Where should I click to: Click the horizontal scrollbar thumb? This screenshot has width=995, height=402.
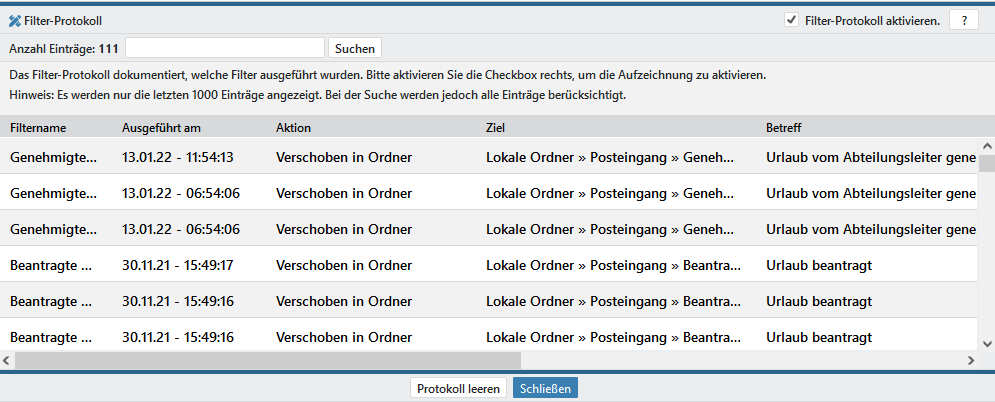(x=268, y=360)
